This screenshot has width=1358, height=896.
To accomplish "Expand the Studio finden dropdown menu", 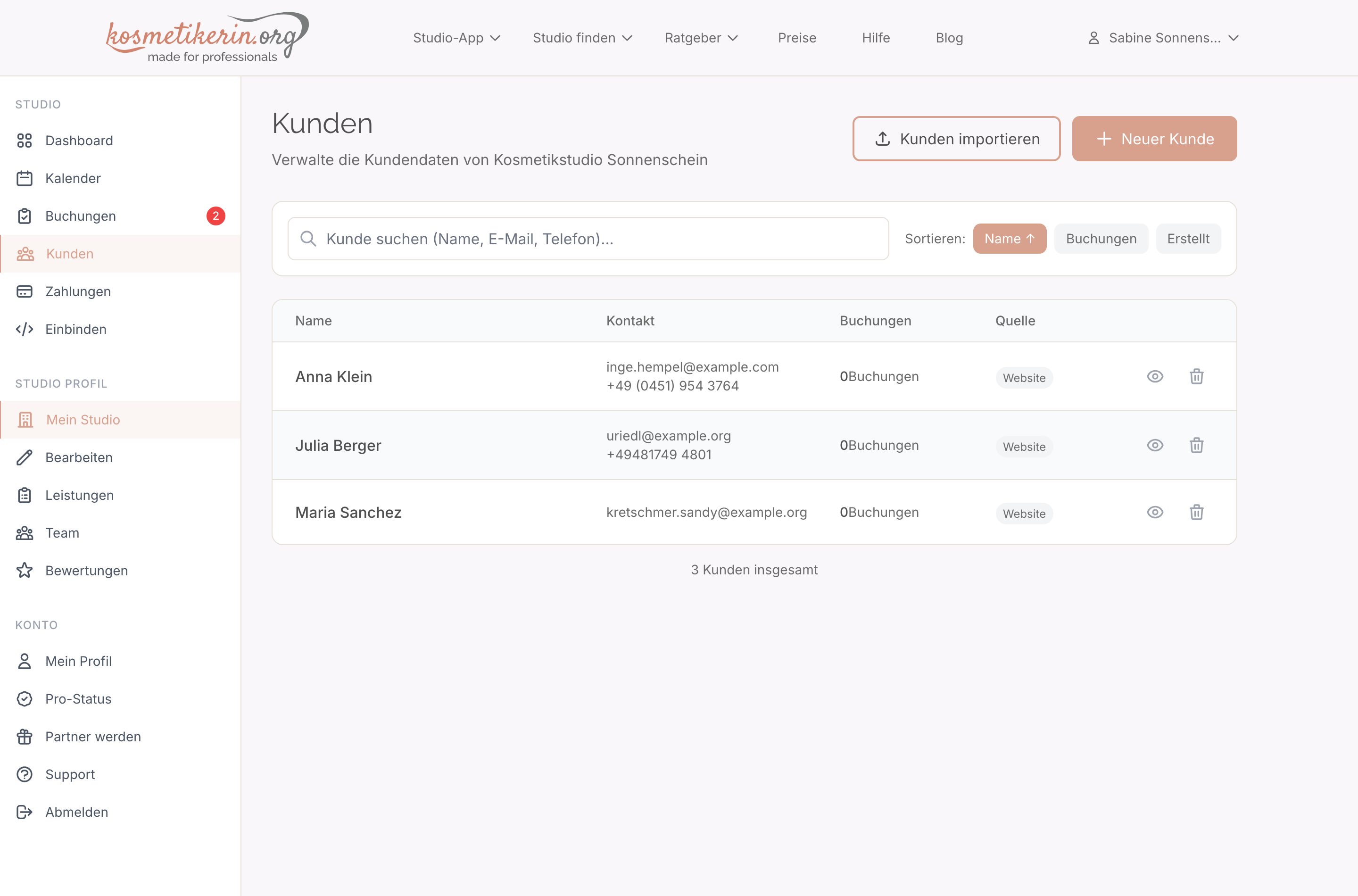I will (x=582, y=38).
